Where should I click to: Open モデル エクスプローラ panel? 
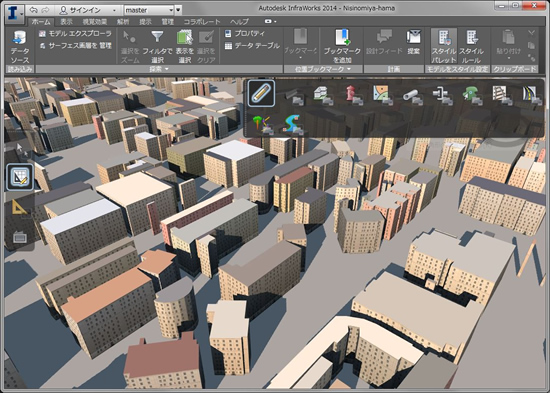pos(75,34)
